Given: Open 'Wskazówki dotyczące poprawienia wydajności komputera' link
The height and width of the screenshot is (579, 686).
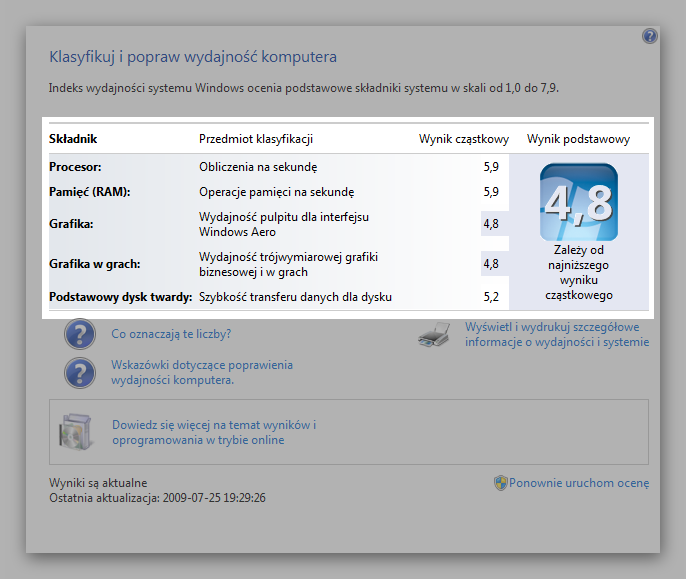Looking at the screenshot, I should 202,372.
